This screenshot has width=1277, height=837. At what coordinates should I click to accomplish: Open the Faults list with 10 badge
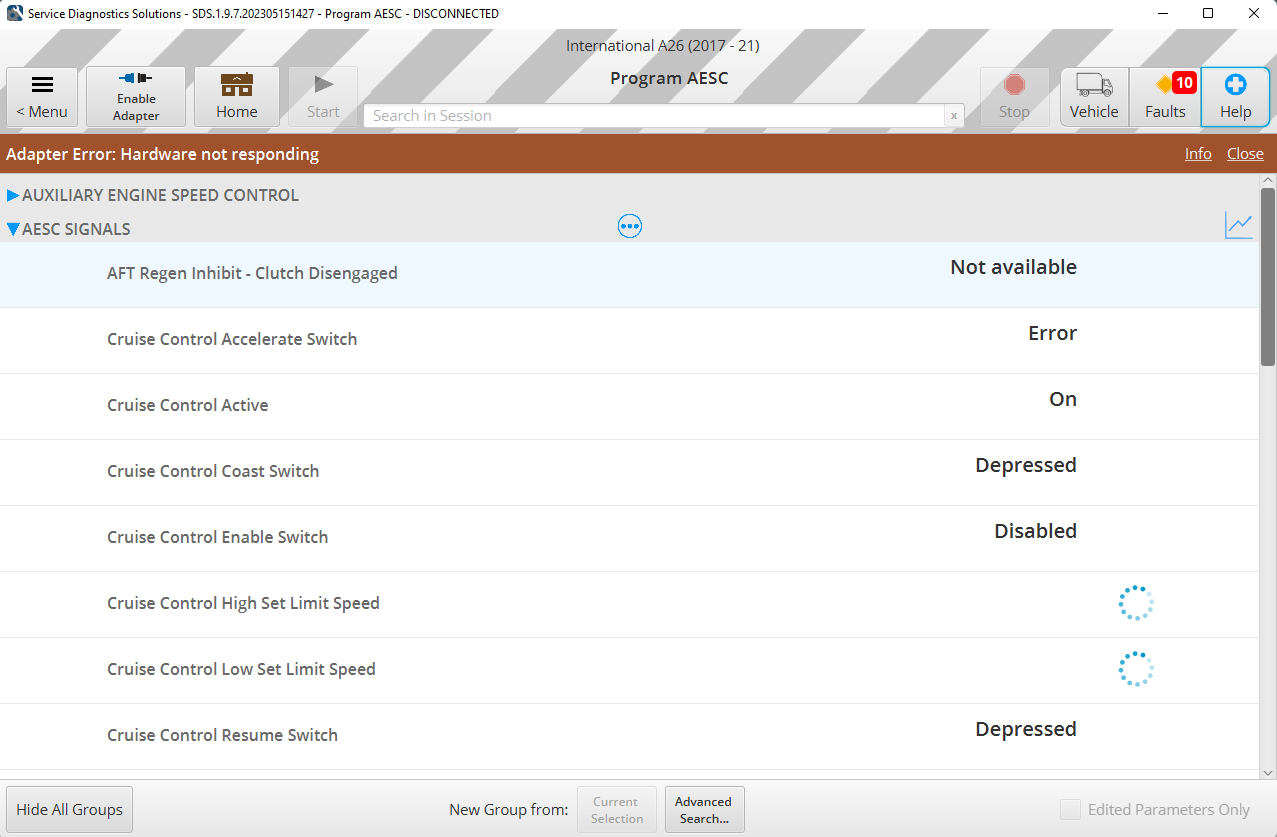coord(1165,97)
